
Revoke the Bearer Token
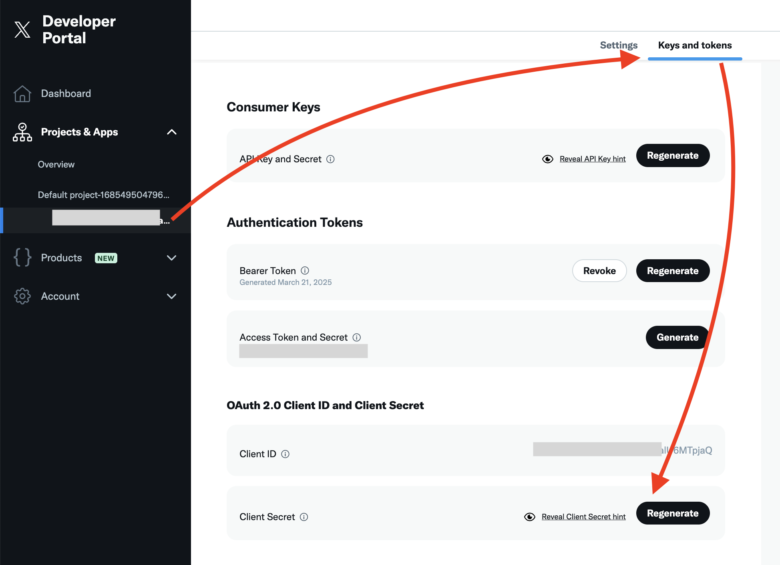599,271
